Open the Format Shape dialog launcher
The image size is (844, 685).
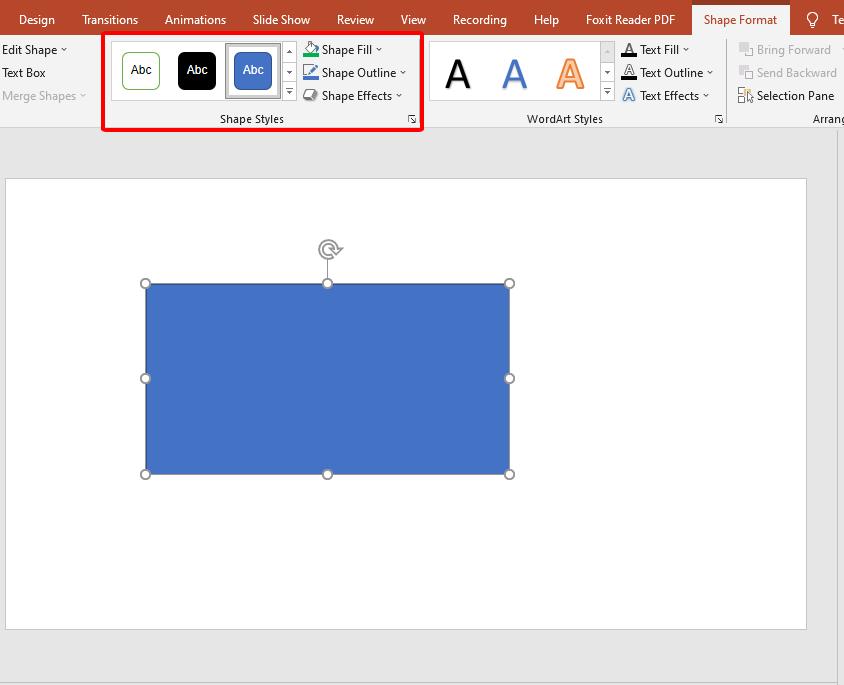coord(412,119)
